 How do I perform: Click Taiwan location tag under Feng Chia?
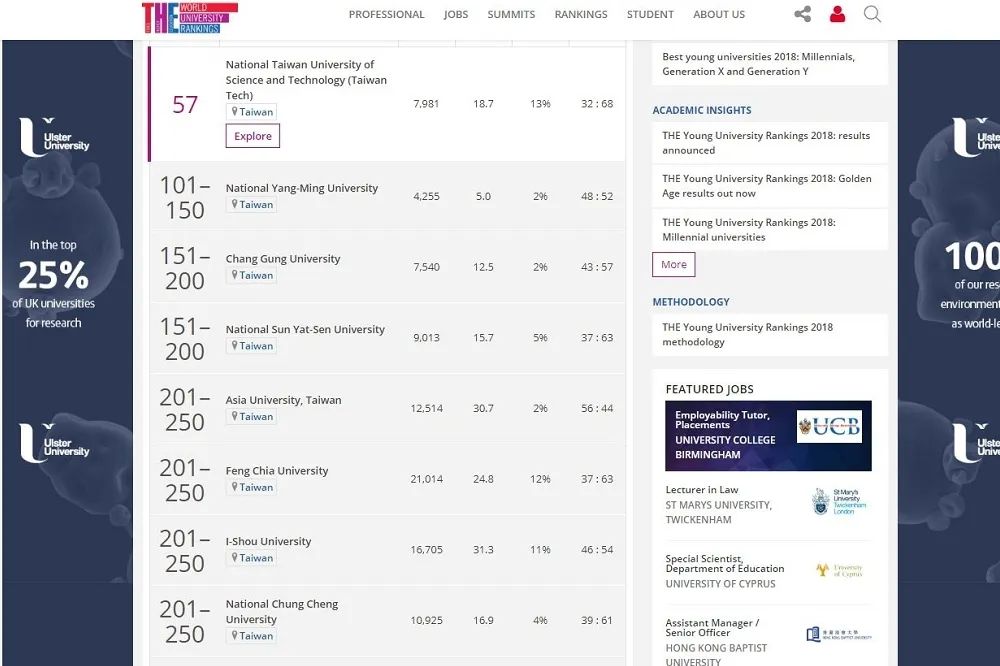(251, 487)
